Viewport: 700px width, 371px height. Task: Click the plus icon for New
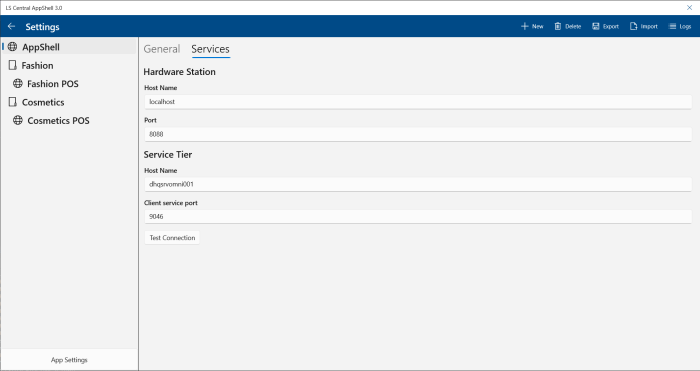525,26
